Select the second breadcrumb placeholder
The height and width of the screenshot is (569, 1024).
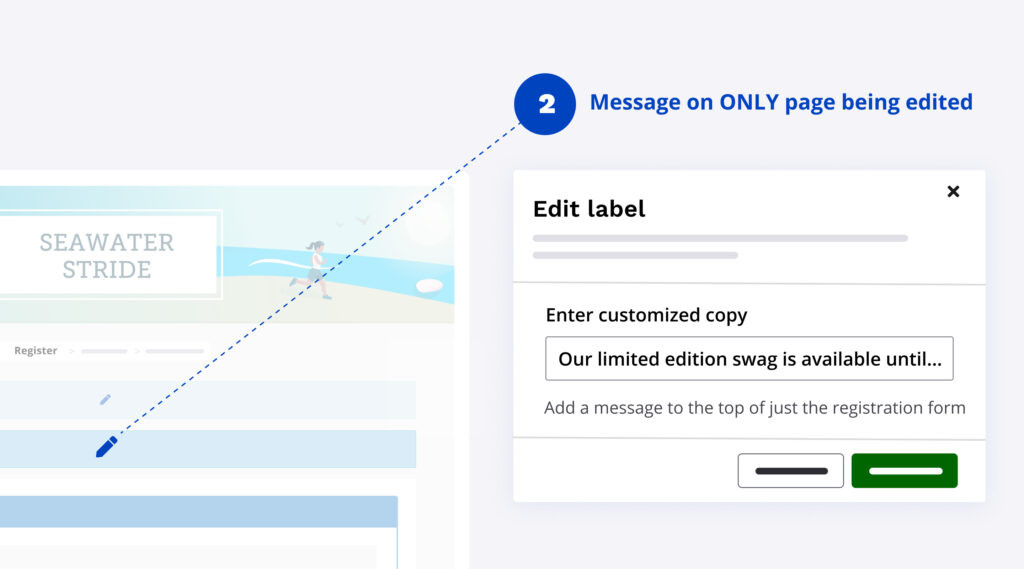104,351
